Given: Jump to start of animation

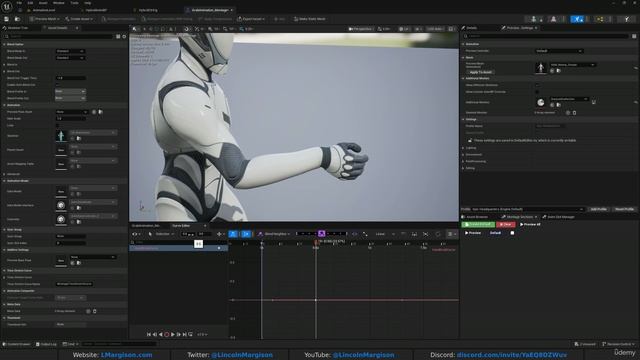Looking at the screenshot, I should point(149,334).
